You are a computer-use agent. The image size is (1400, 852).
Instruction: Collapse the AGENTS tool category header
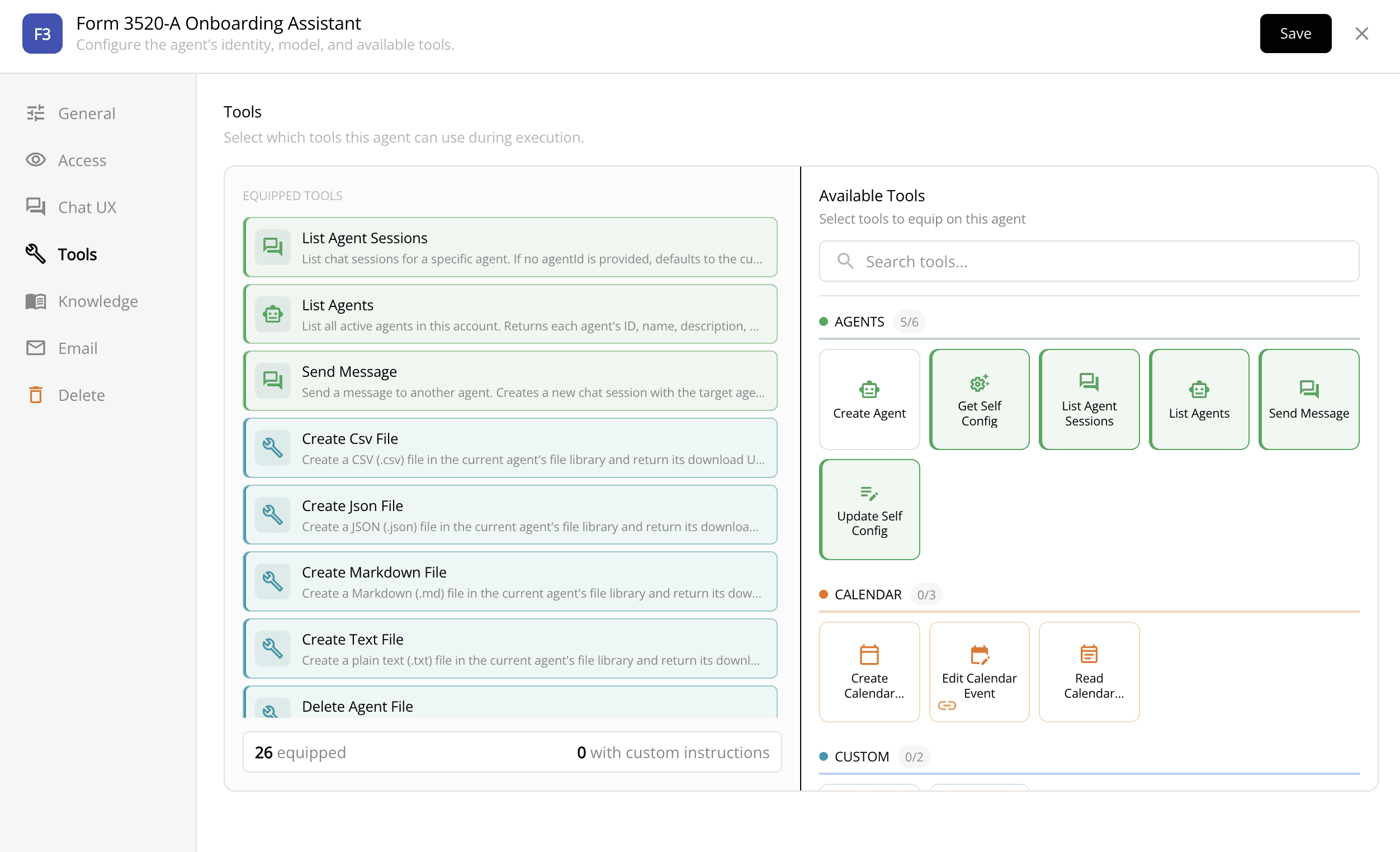[859, 322]
